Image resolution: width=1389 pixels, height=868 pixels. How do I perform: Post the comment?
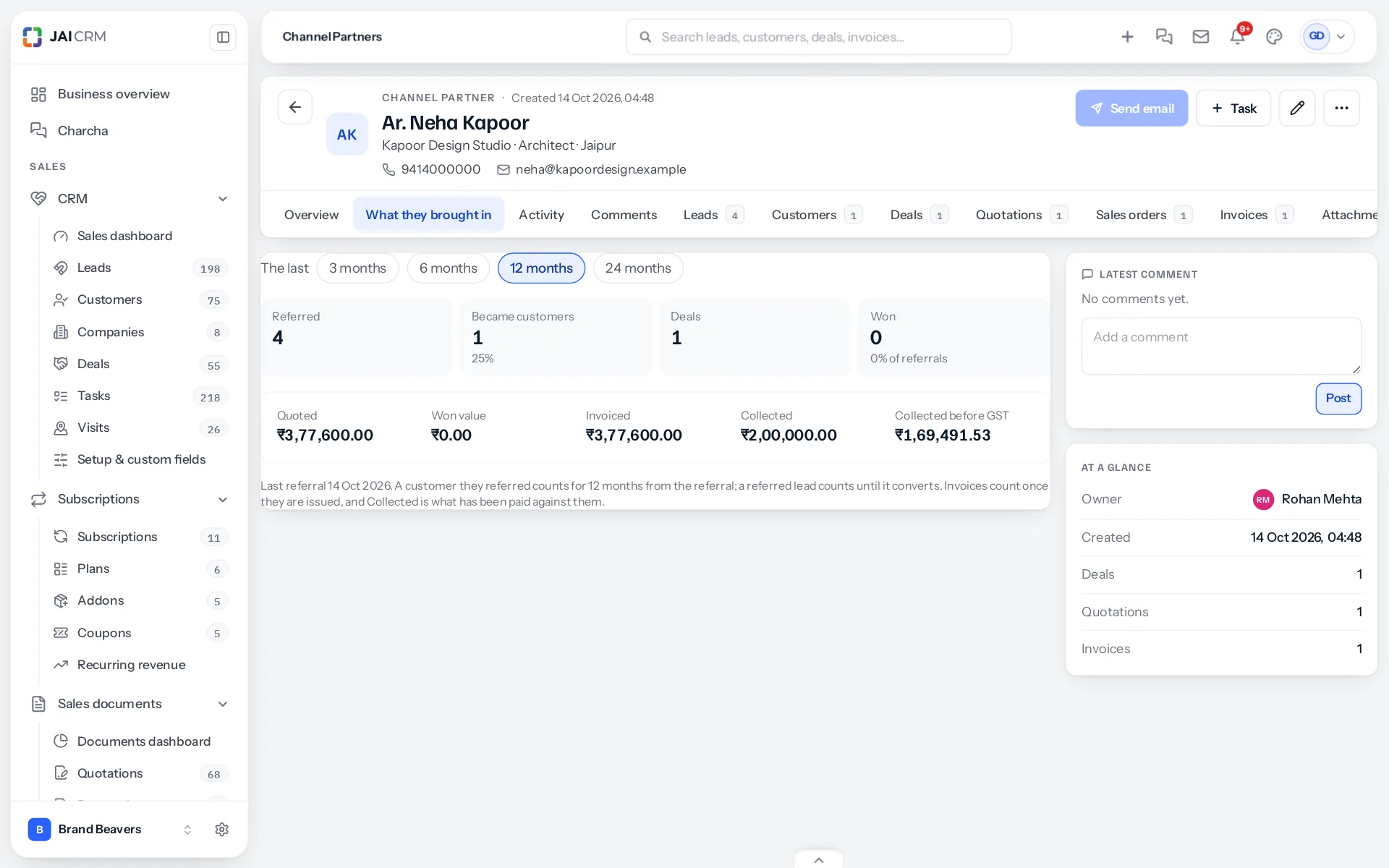coord(1338,399)
